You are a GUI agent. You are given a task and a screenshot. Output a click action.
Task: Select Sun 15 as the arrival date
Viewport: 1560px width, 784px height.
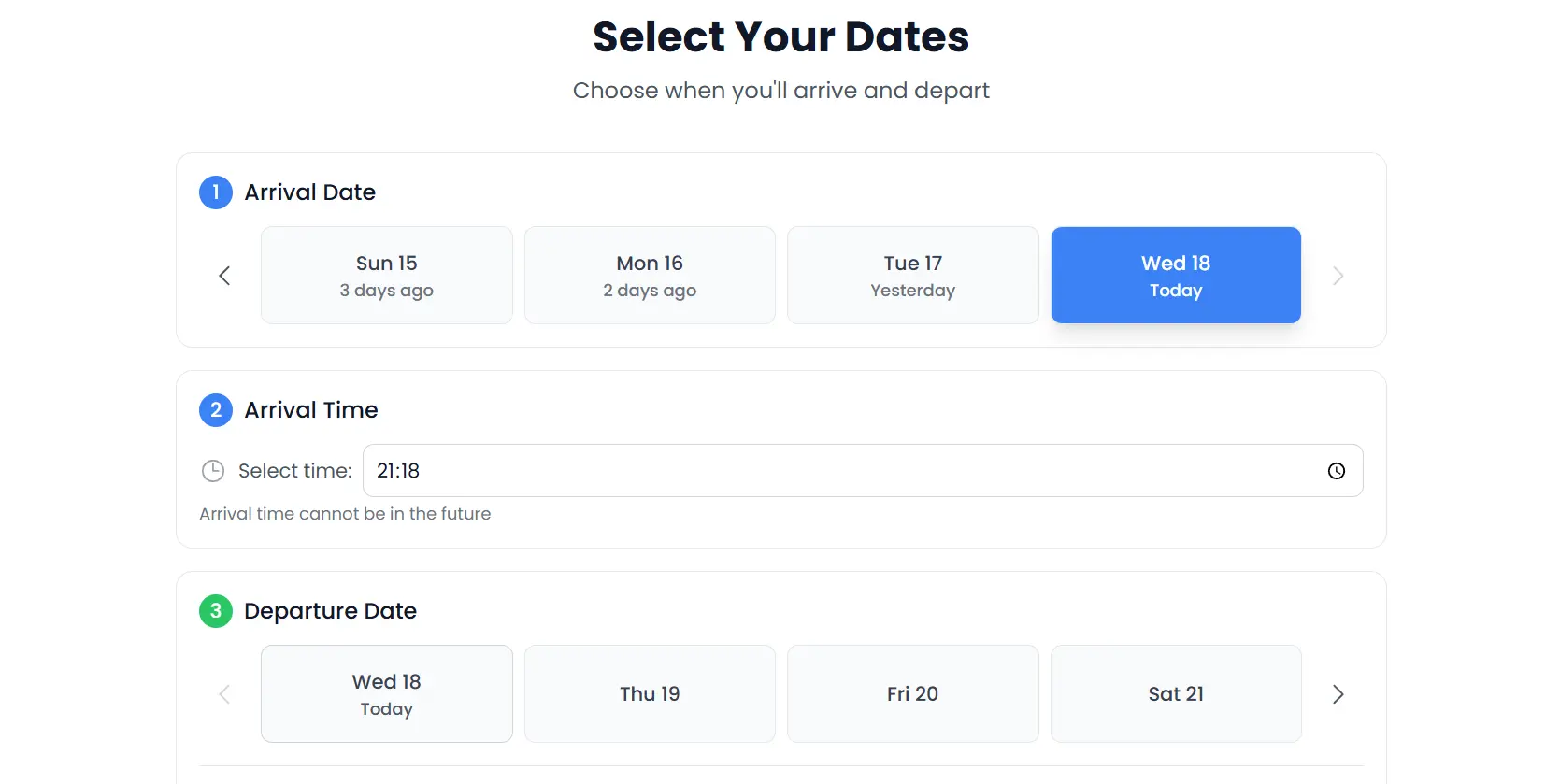tap(386, 275)
